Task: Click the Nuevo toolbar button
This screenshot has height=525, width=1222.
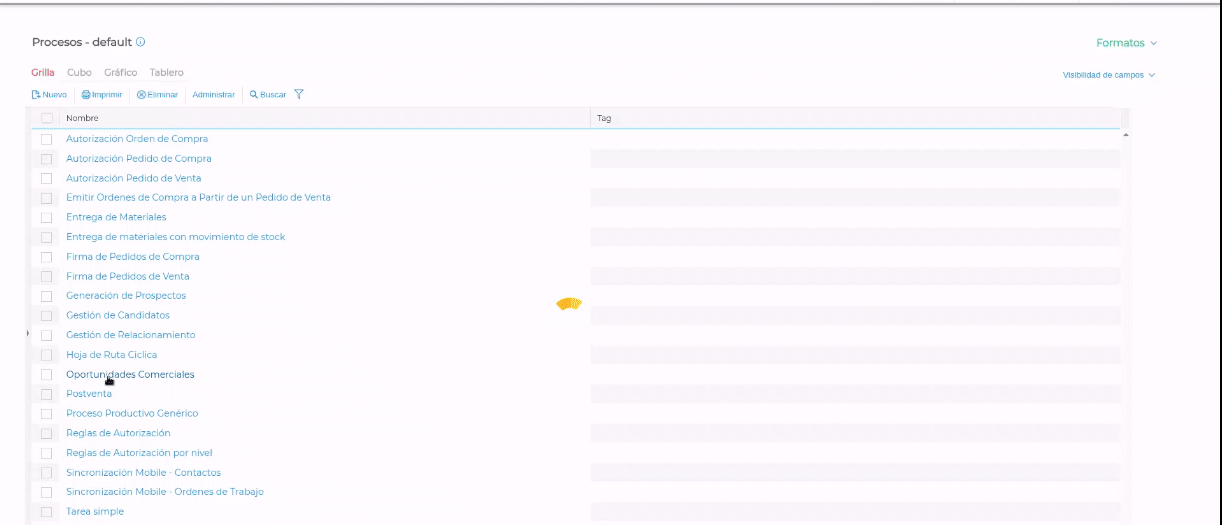Action: coord(50,95)
